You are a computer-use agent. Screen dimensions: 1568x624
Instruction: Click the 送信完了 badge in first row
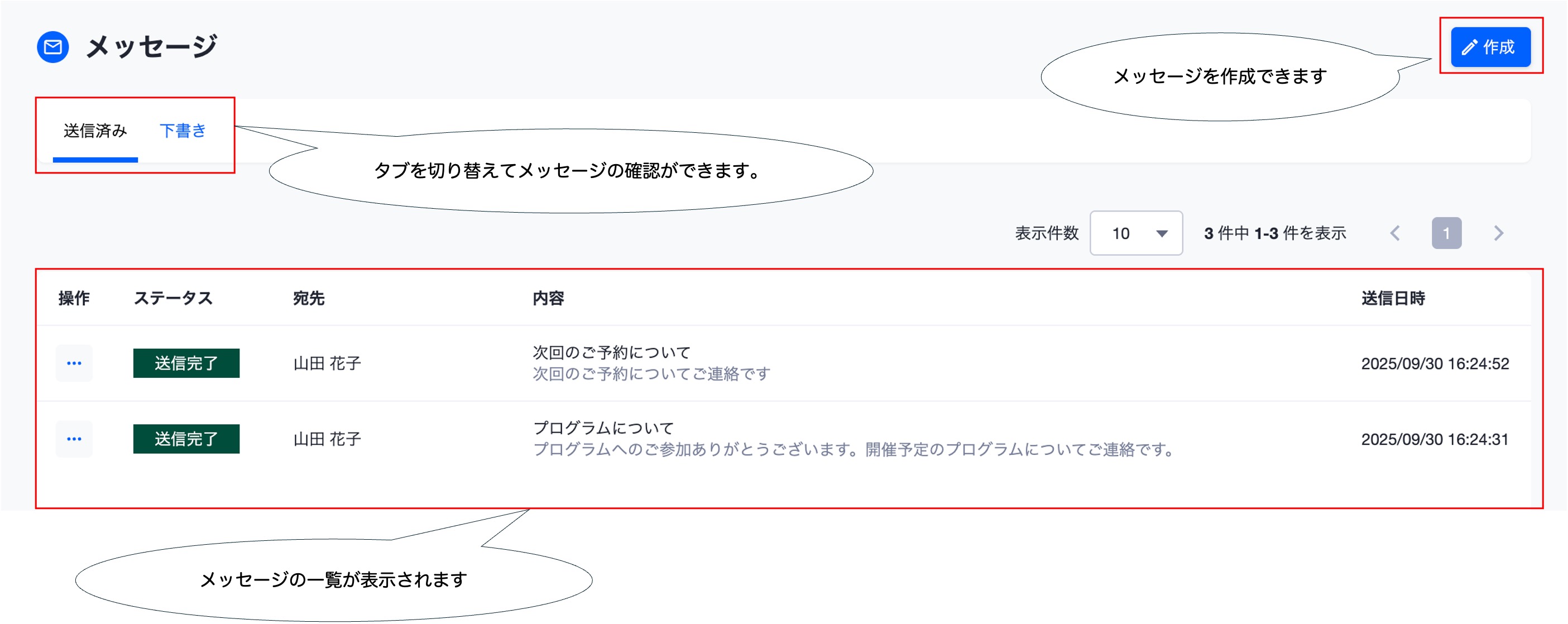coord(186,363)
